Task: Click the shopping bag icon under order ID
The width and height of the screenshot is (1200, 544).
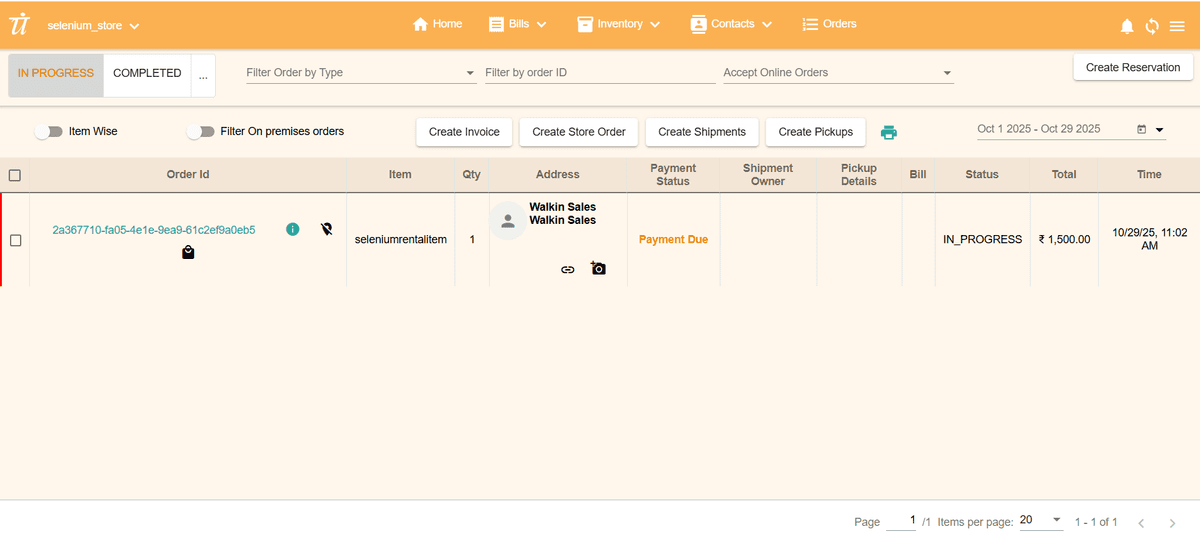Action: (188, 253)
